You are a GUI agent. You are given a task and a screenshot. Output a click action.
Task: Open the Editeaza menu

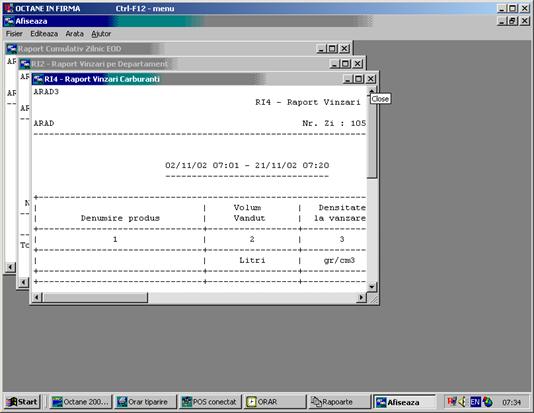[x=44, y=34]
